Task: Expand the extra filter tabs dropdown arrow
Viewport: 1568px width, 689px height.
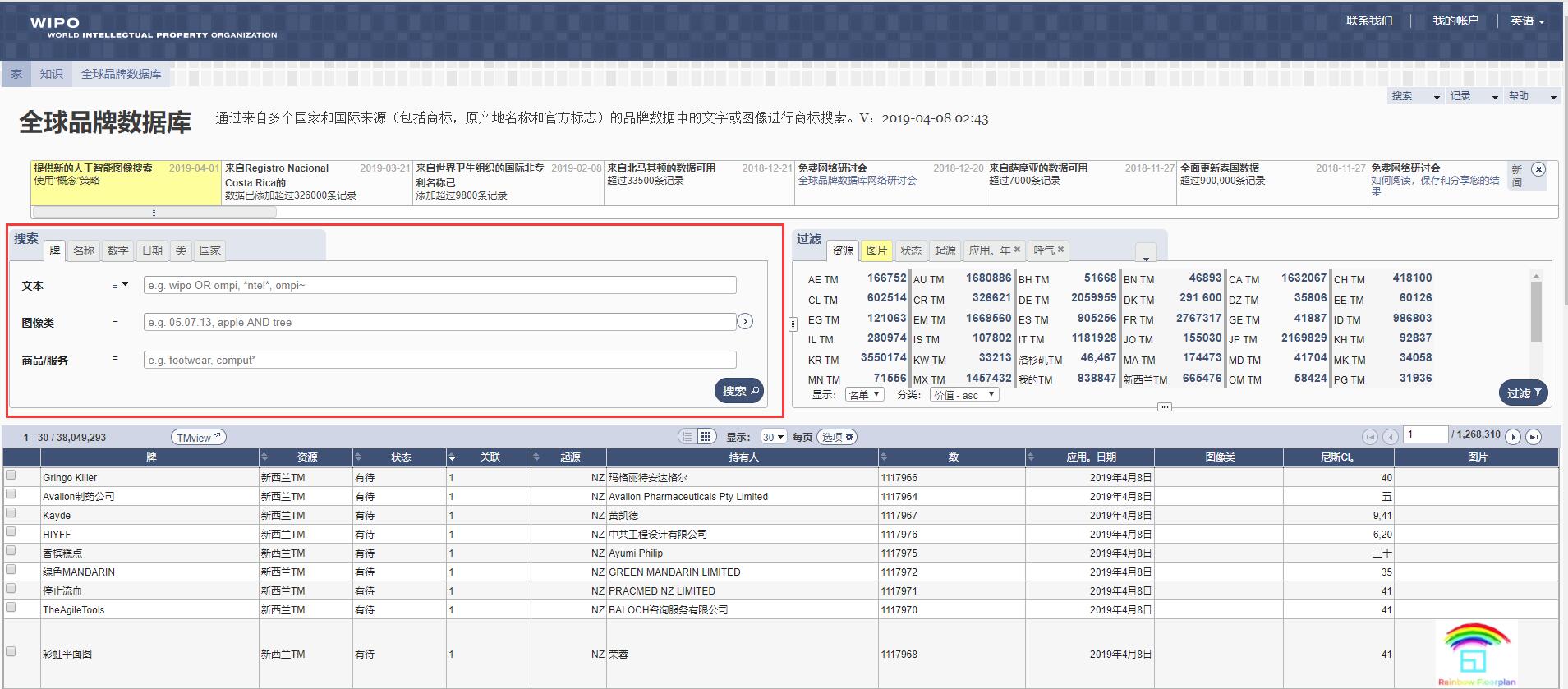Action: tap(1146, 252)
